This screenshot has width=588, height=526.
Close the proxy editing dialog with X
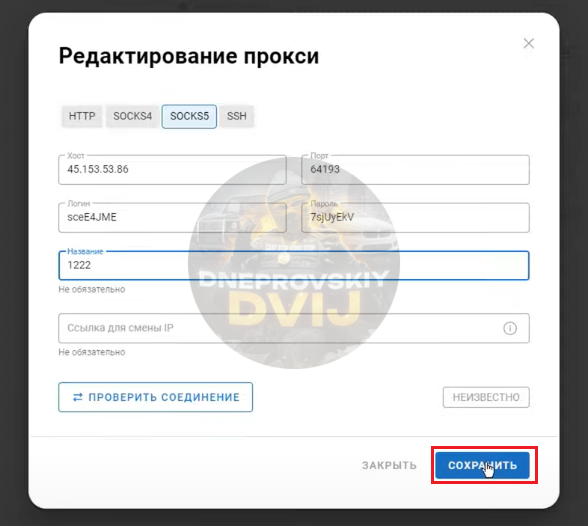pyautogui.click(x=529, y=43)
